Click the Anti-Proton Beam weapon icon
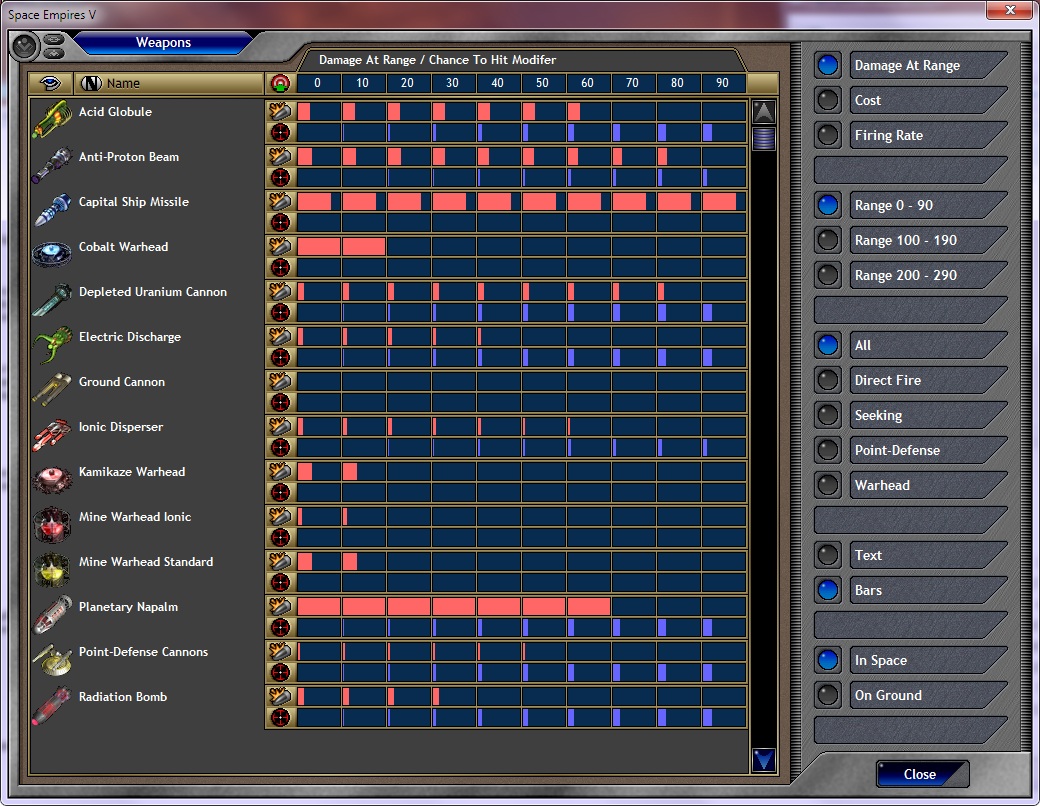The image size is (1040, 806). [x=52, y=165]
